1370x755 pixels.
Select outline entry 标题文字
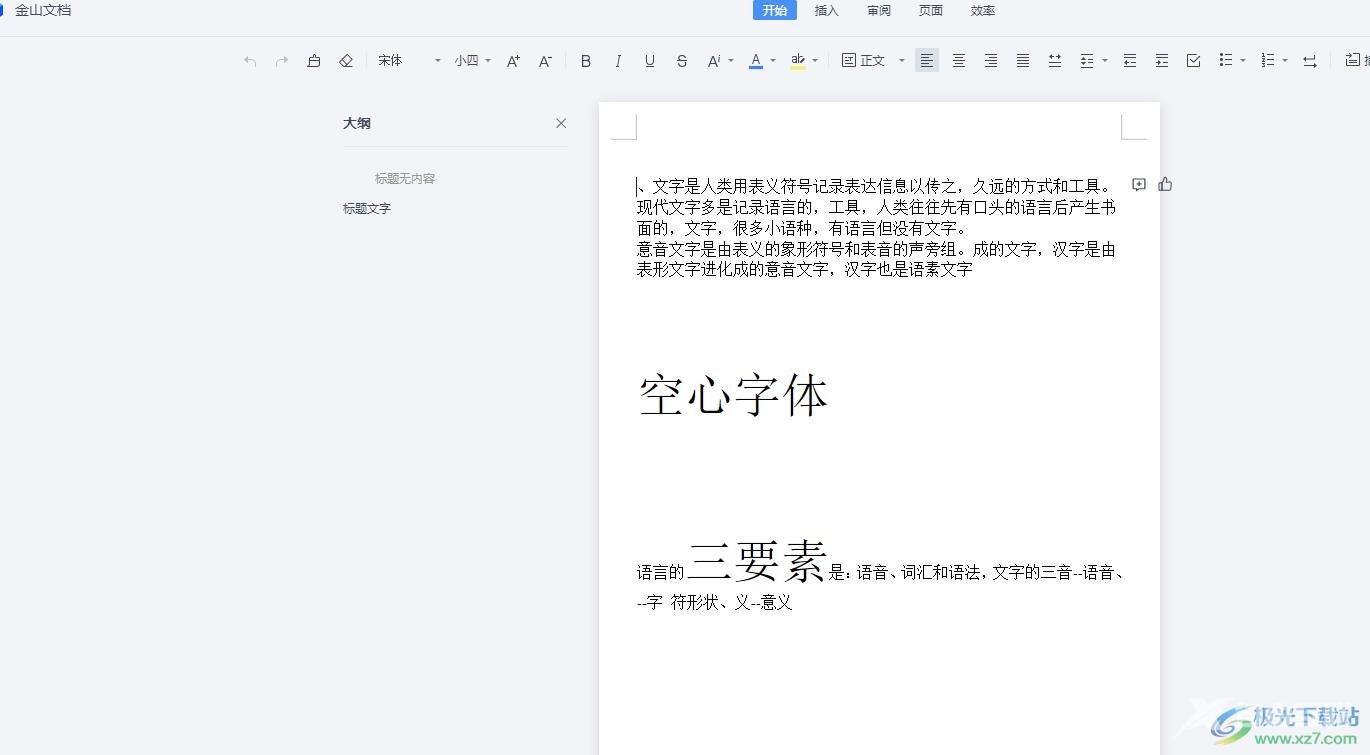367,209
